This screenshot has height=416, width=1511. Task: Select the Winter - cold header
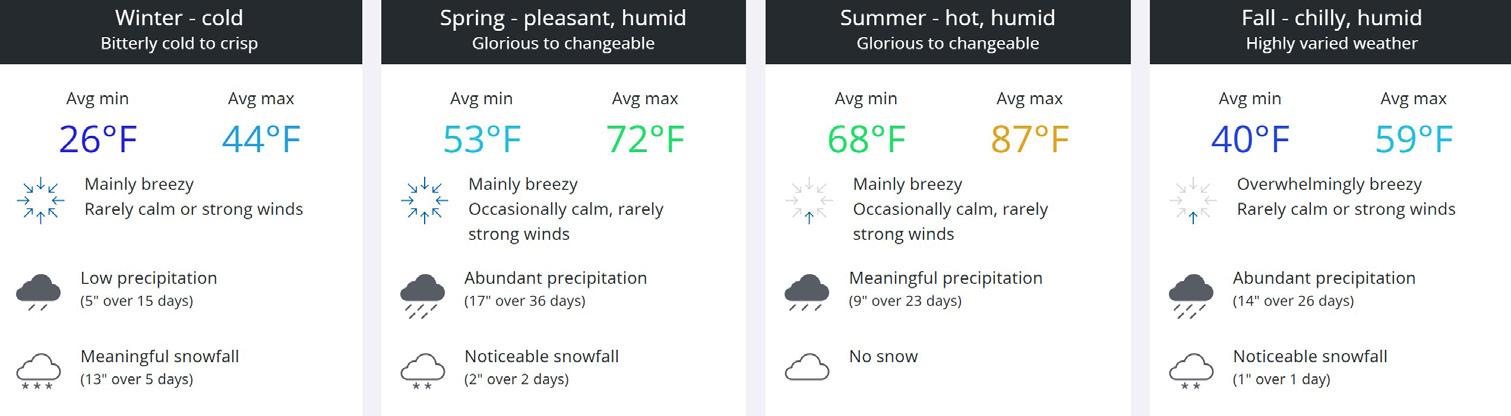[179, 18]
